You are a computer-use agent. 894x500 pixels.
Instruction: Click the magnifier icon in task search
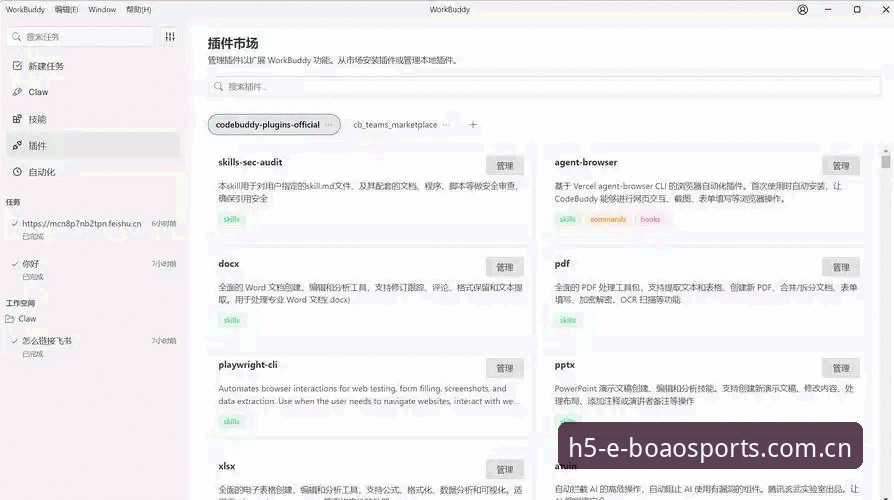[x=17, y=36]
